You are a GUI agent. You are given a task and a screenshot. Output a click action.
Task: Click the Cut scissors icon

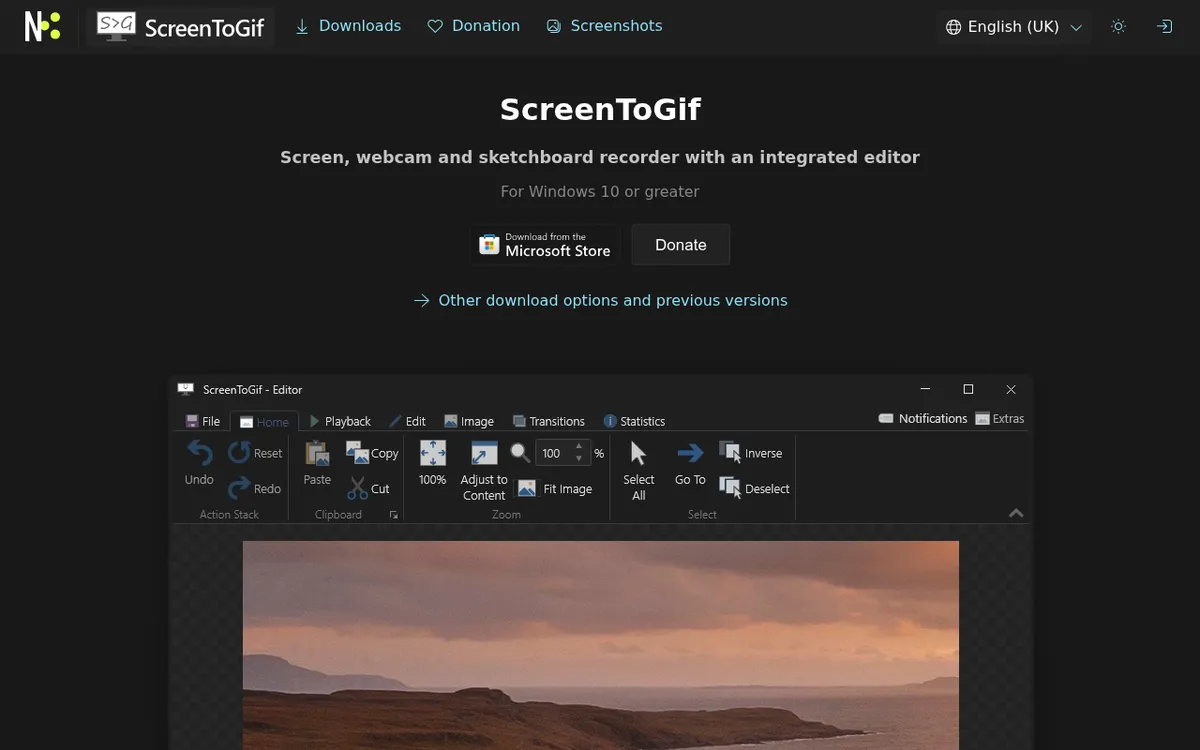357,489
